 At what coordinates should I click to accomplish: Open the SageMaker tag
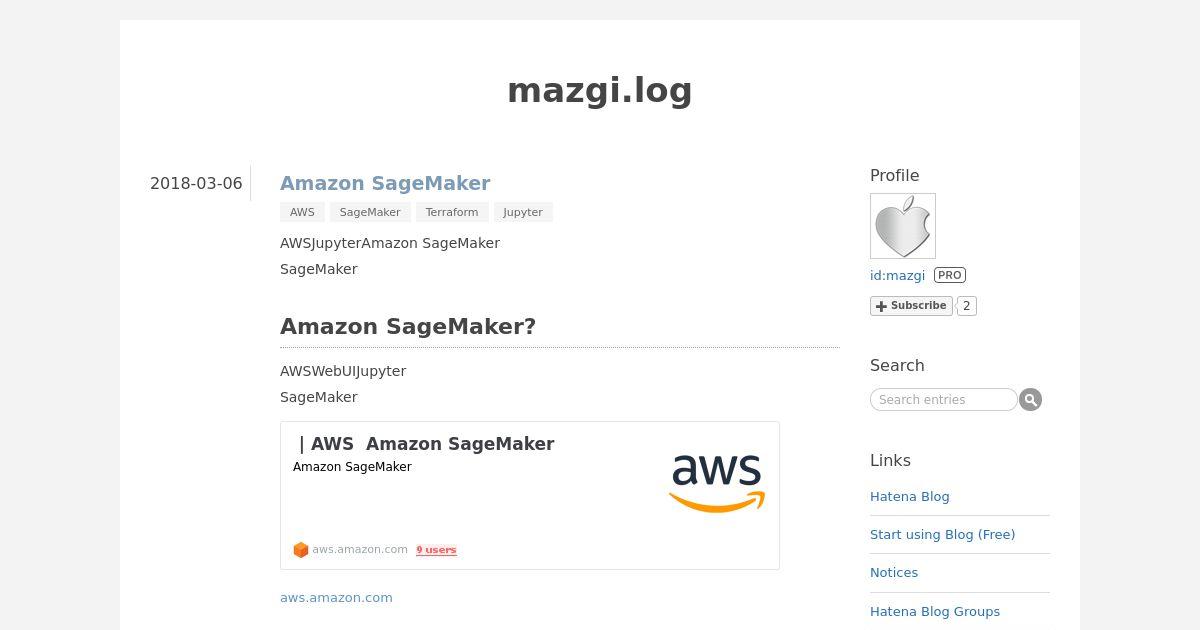click(x=370, y=212)
